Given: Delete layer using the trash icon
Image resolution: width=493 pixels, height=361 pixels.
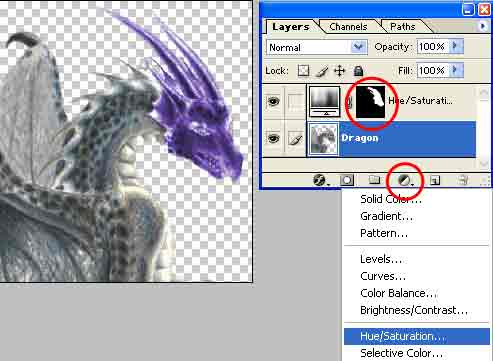Looking at the screenshot, I should pyautogui.click(x=463, y=180).
